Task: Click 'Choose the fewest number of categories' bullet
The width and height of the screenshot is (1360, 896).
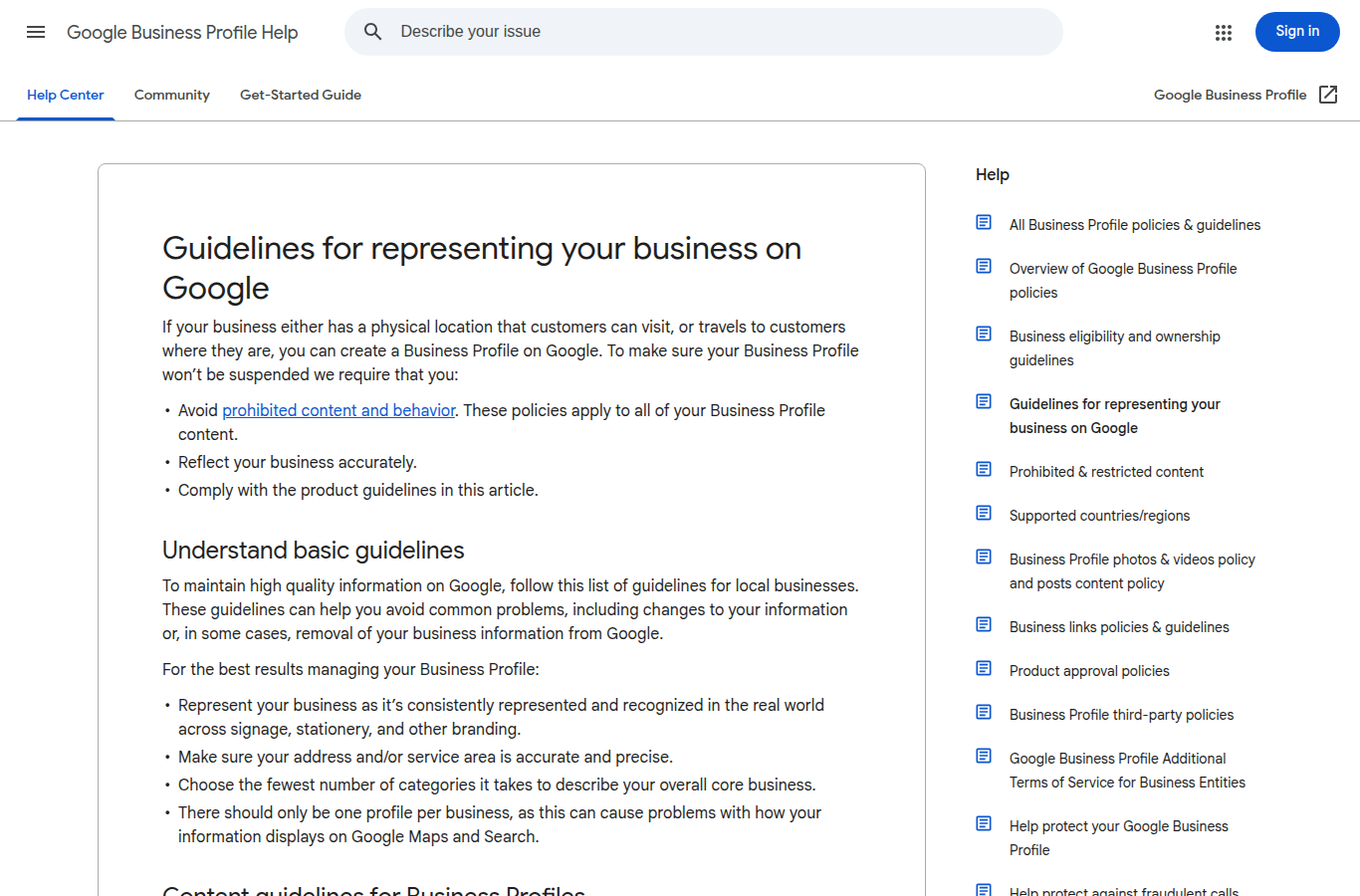Action: coord(497,784)
